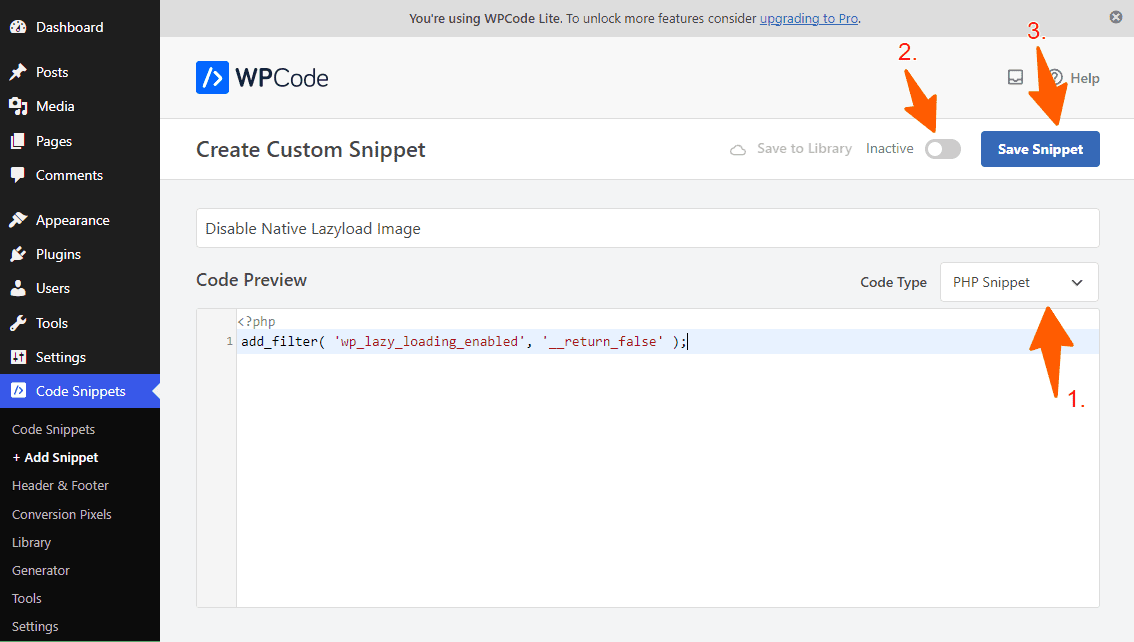
Task: Click the Inactive status label
Action: click(x=889, y=148)
